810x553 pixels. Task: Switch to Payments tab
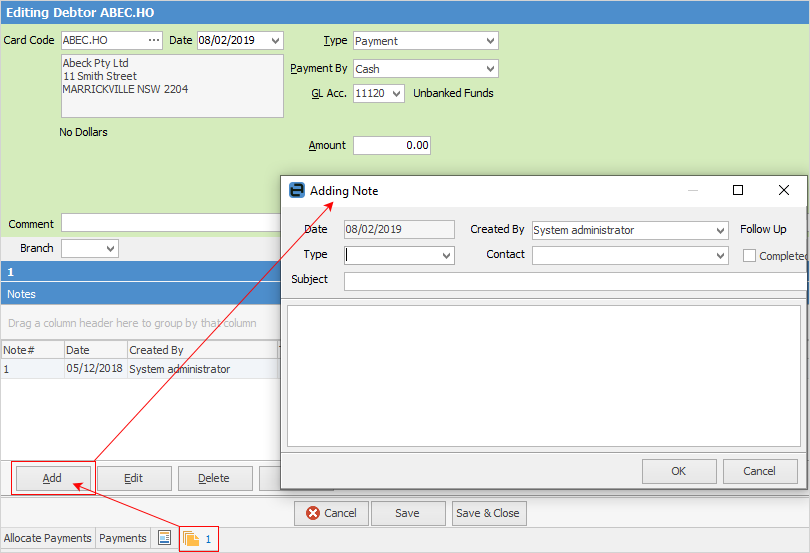(123, 538)
